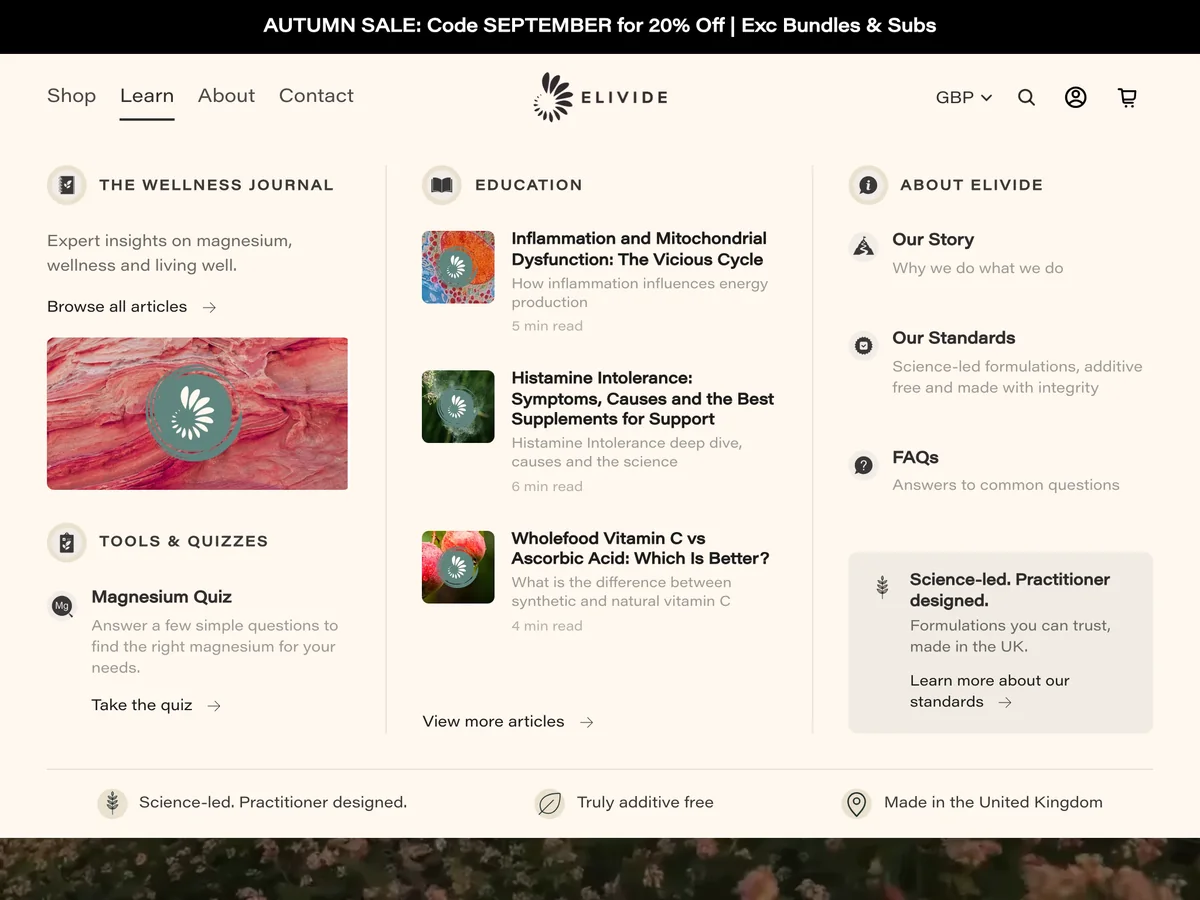The image size is (1200, 900).
Task: Select the Learn menu item
Action: 147,96
